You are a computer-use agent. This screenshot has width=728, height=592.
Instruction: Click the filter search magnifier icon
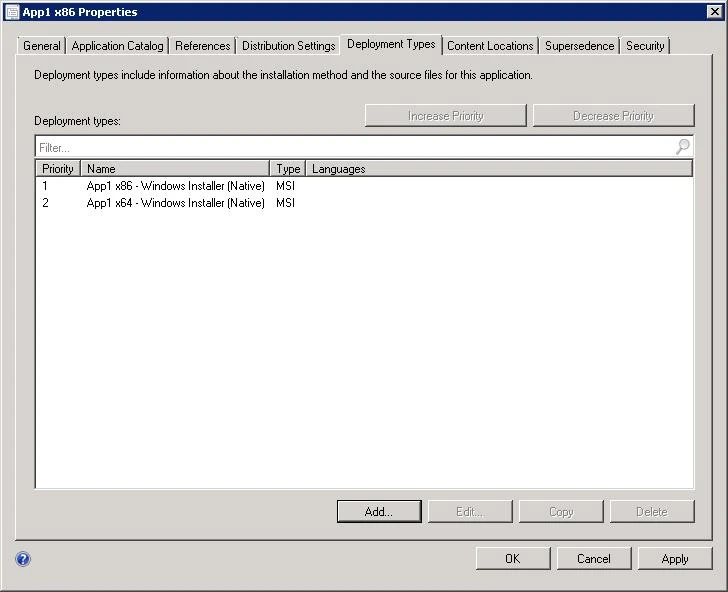click(x=682, y=147)
